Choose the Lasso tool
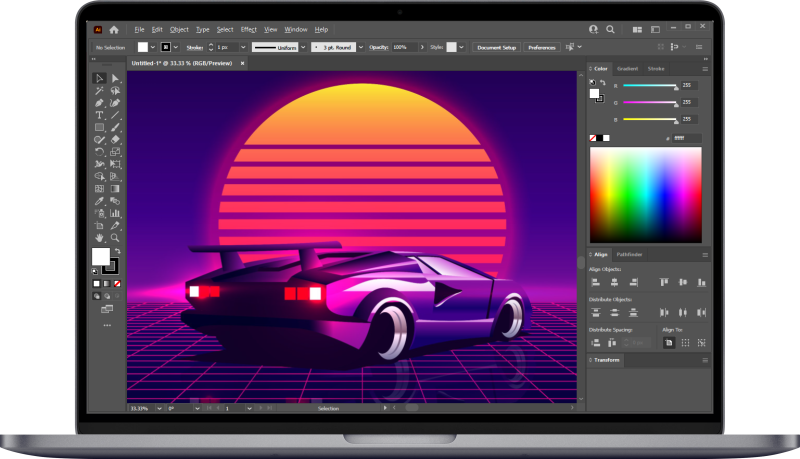800x459 pixels. [115, 91]
